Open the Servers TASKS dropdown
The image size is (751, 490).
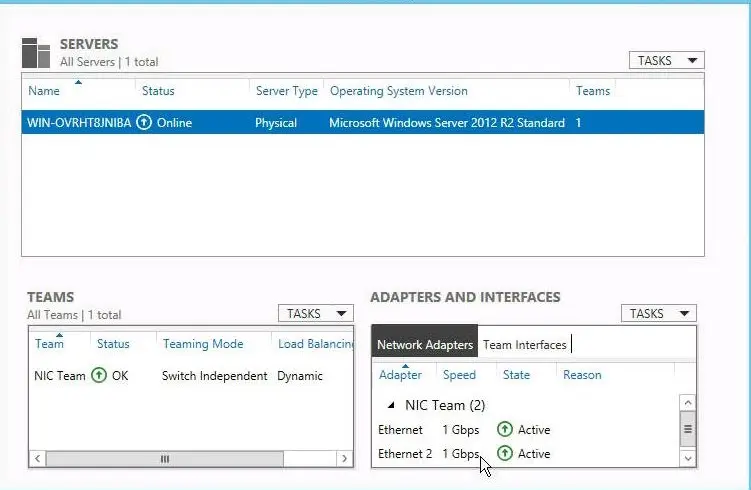pyautogui.click(x=667, y=60)
